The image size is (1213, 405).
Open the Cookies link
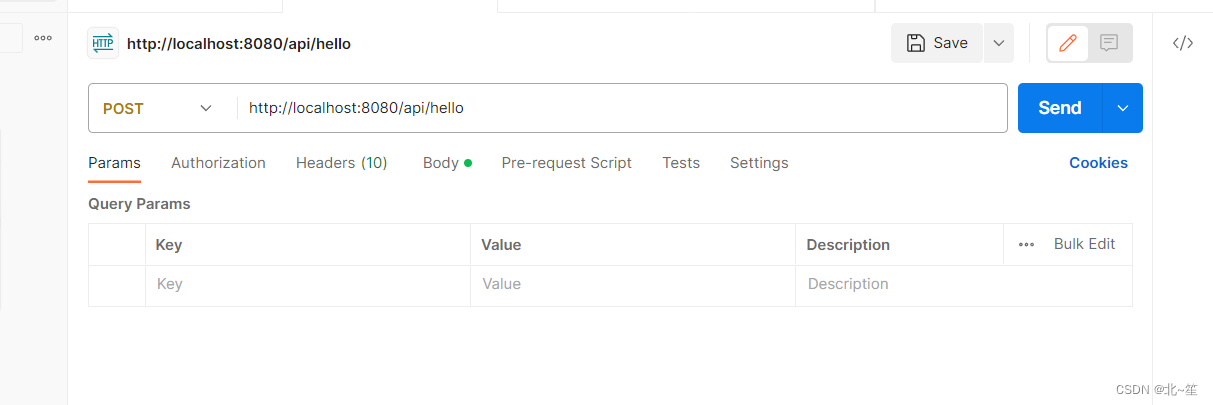1098,163
